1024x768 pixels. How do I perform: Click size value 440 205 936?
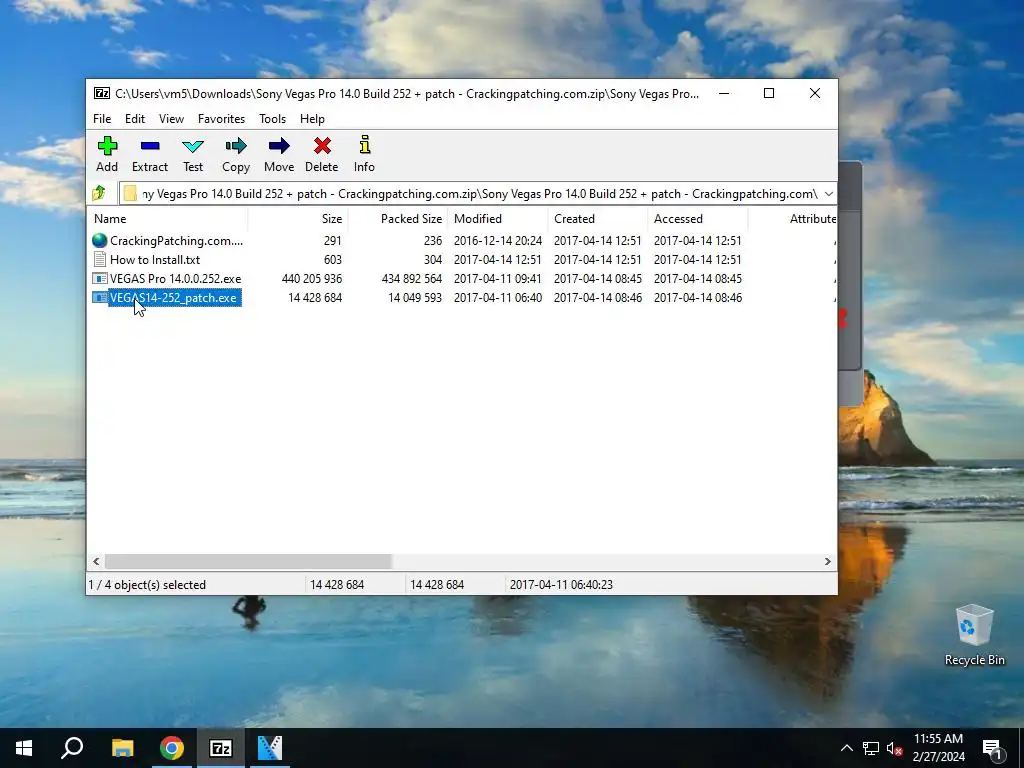coord(312,278)
